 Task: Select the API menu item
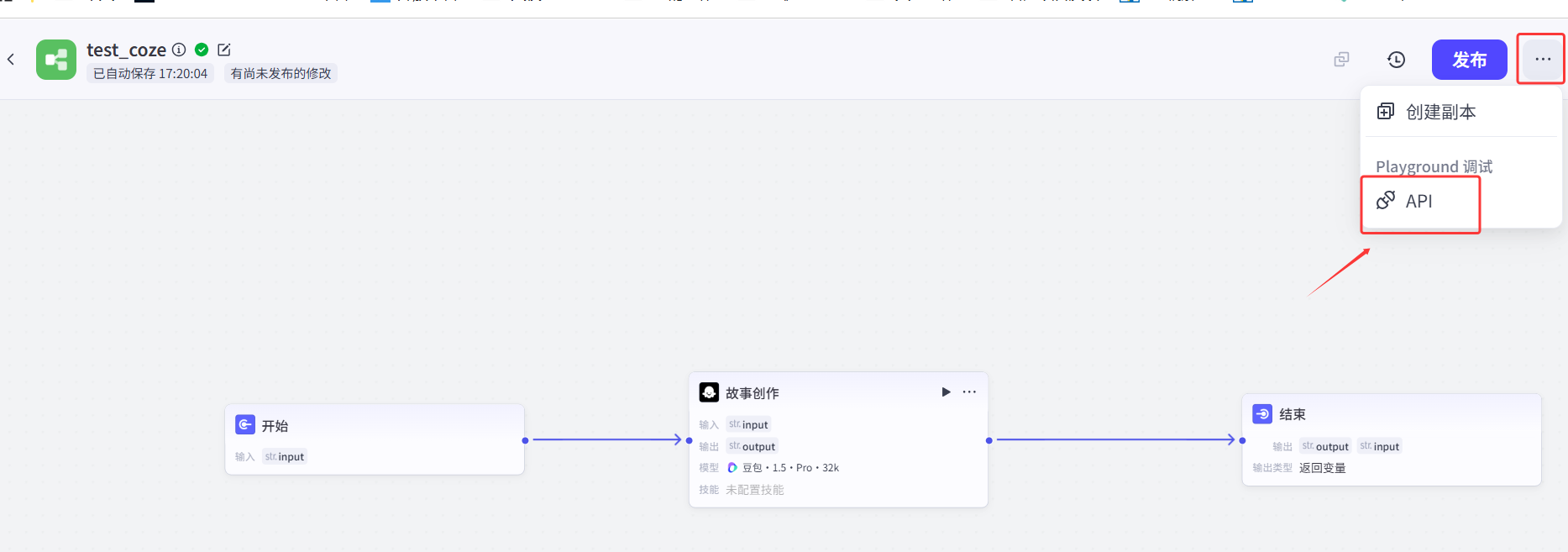[1419, 202]
